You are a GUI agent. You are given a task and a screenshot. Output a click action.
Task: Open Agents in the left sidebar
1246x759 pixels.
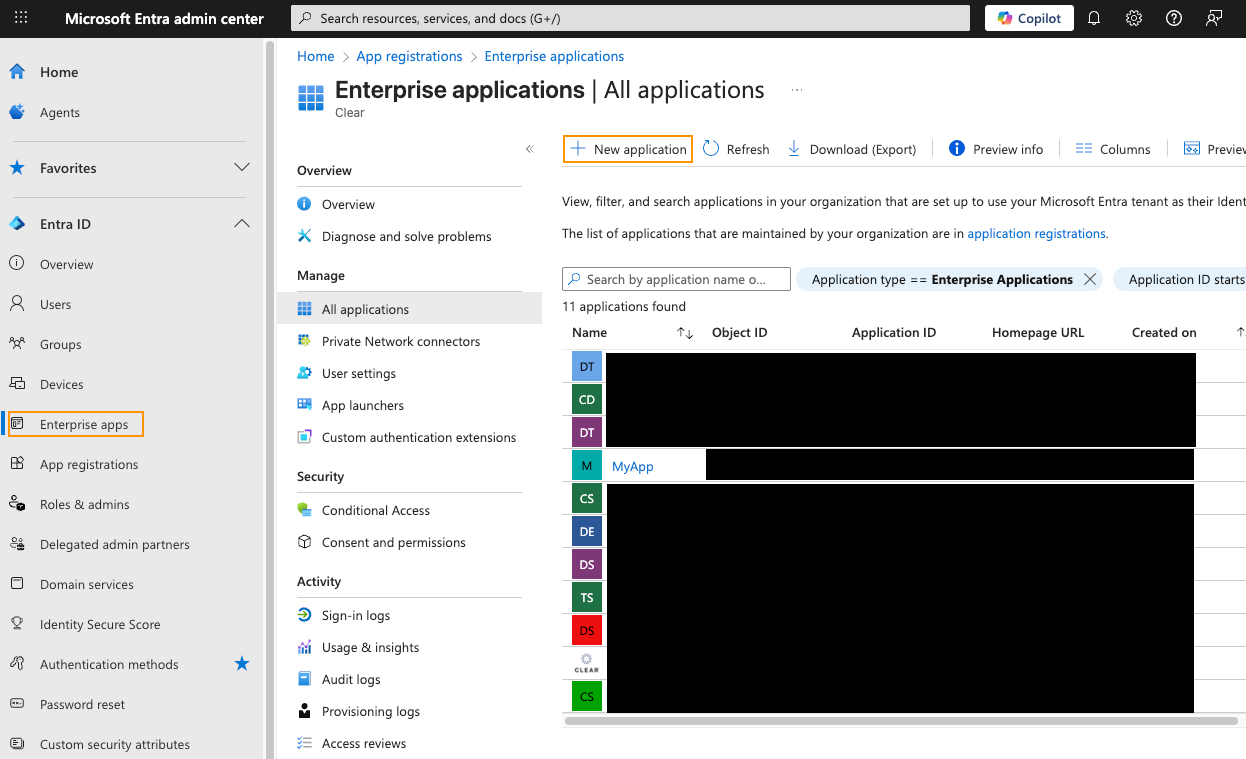[60, 112]
